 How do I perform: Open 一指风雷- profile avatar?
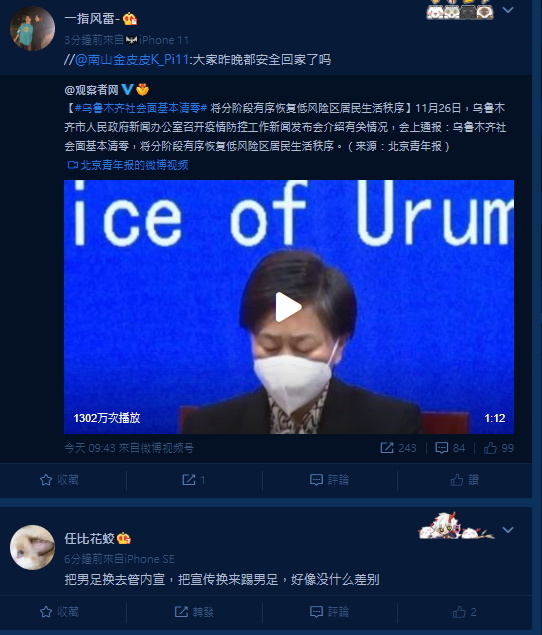click(x=32, y=28)
